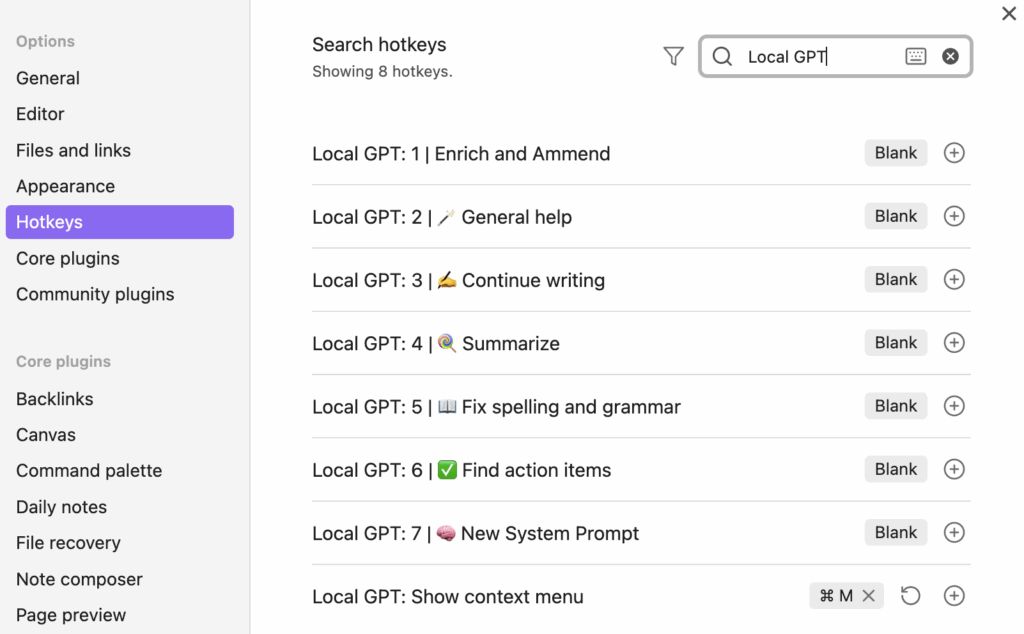Click 'Local GPT: 4 | Summarize' text
1024x634 pixels.
tap(436, 344)
